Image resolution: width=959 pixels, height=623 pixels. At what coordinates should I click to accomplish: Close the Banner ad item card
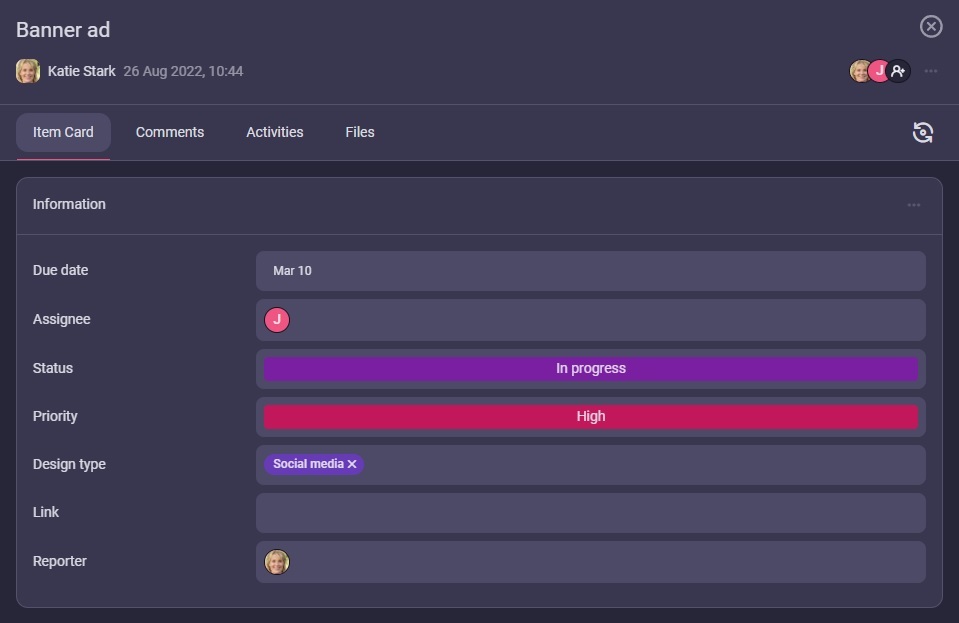coord(931,27)
